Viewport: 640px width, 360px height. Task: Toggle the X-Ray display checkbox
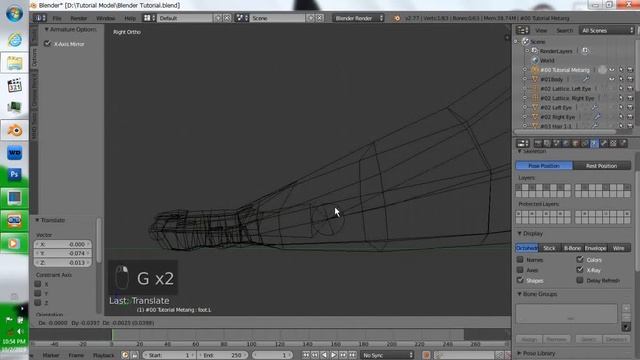tap(580, 269)
